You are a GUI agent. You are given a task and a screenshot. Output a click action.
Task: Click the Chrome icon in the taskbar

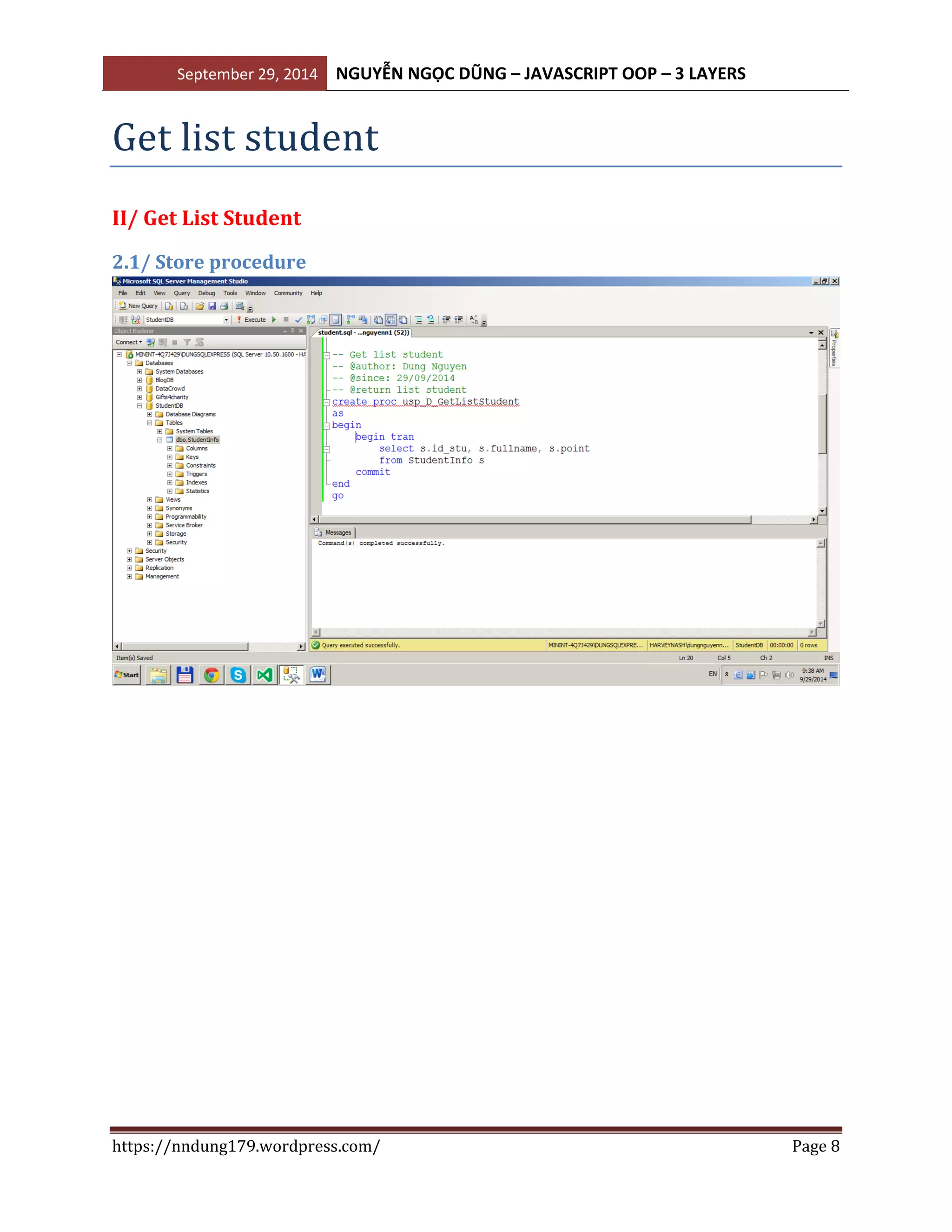212,675
